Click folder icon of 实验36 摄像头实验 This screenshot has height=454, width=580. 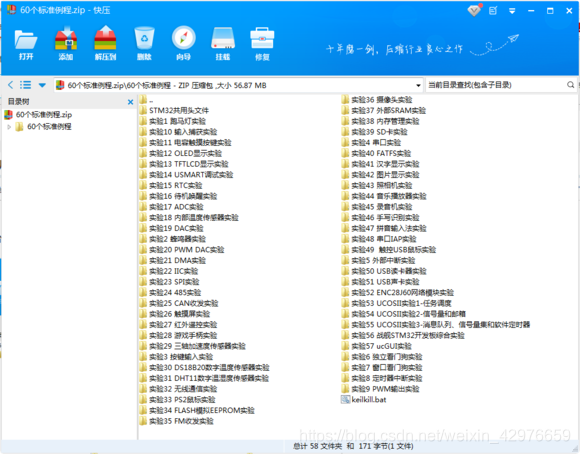(345, 100)
